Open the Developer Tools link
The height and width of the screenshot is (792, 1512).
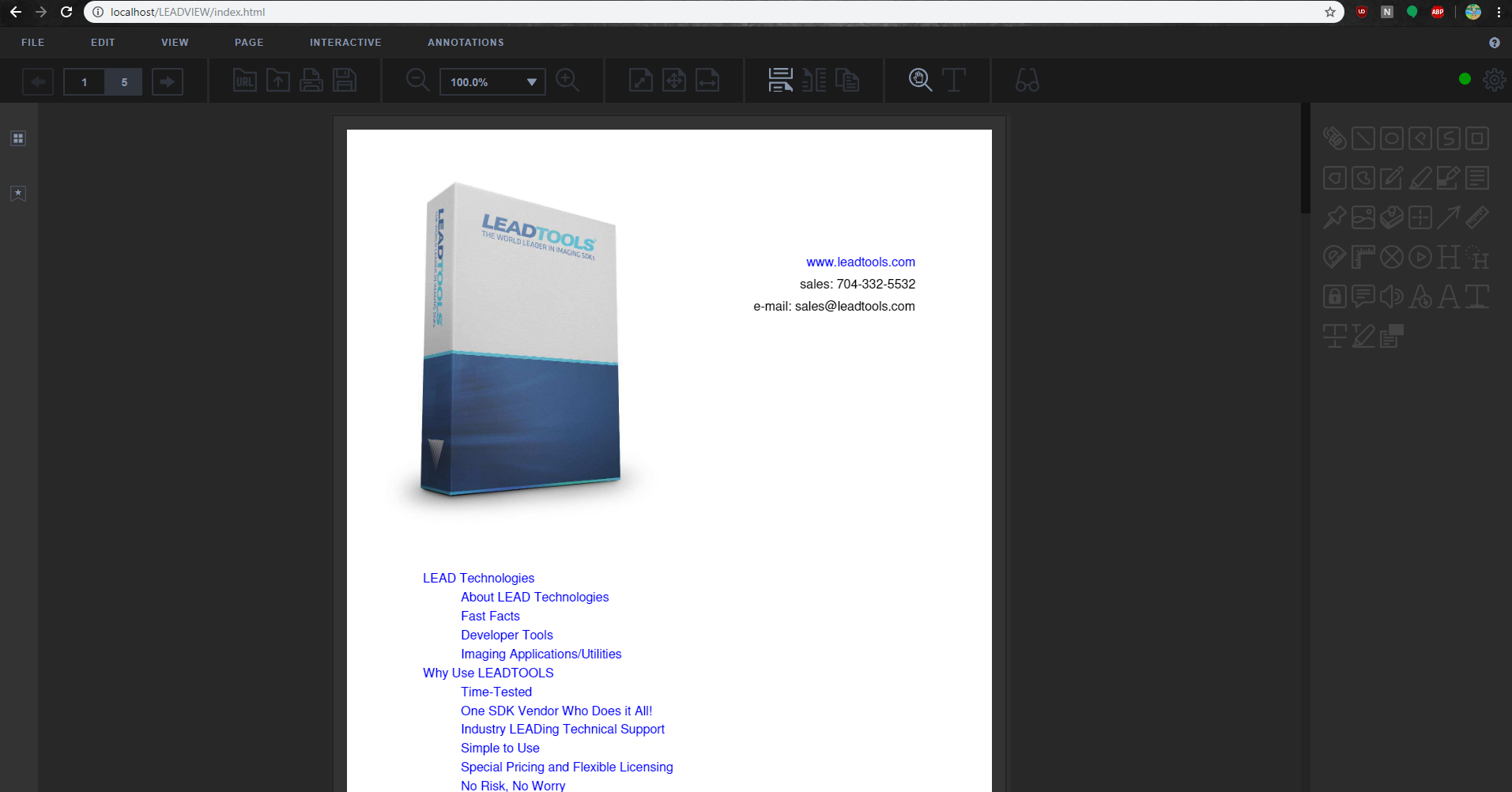507,635
